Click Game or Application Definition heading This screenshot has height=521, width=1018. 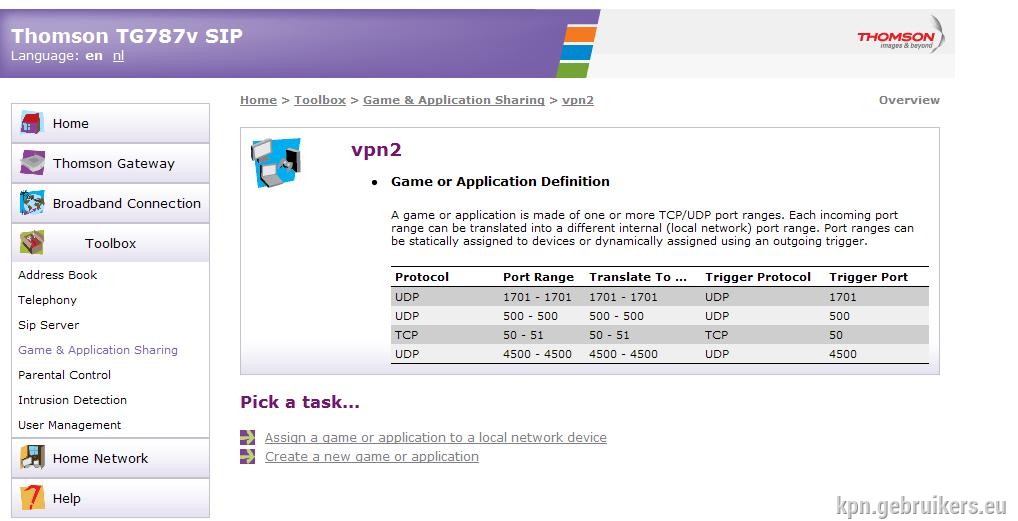[500, 182]
